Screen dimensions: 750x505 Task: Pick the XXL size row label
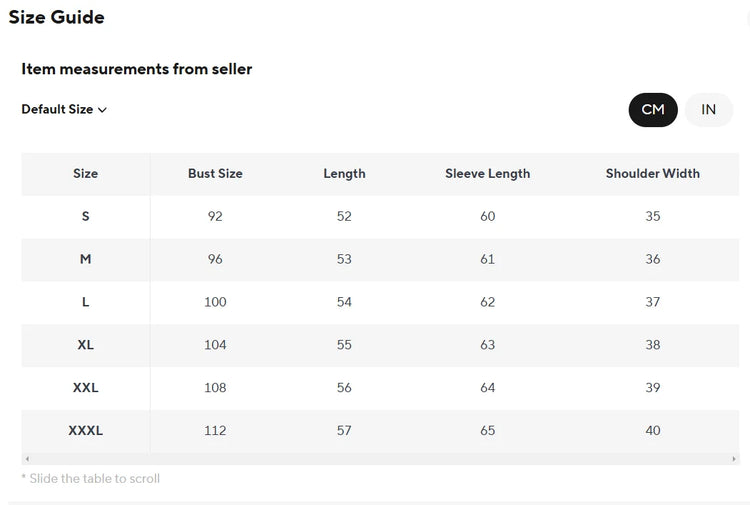click(86, 388)
